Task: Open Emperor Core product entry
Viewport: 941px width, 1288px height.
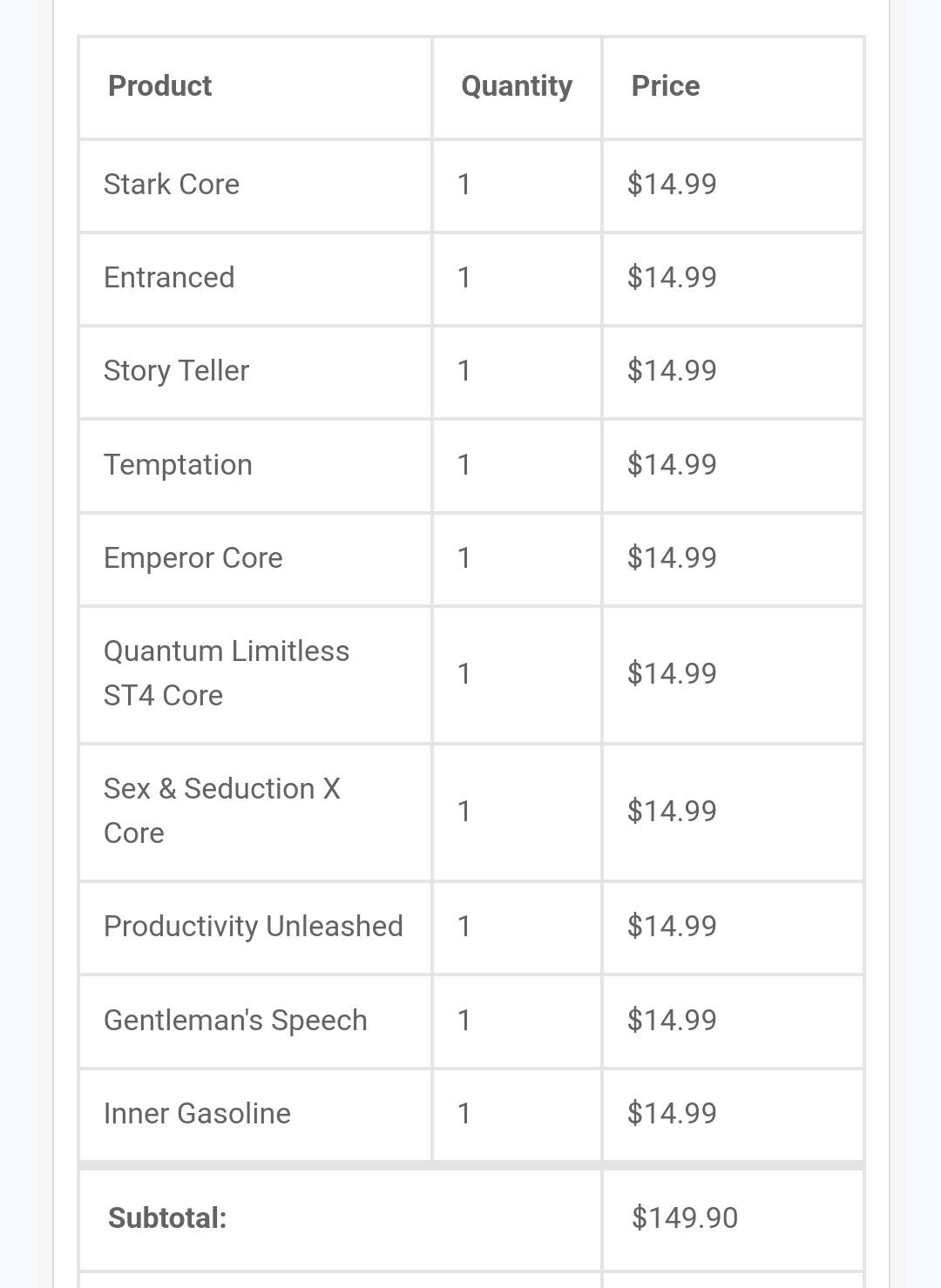Action: pyautogui.click(x=193, y=558)
